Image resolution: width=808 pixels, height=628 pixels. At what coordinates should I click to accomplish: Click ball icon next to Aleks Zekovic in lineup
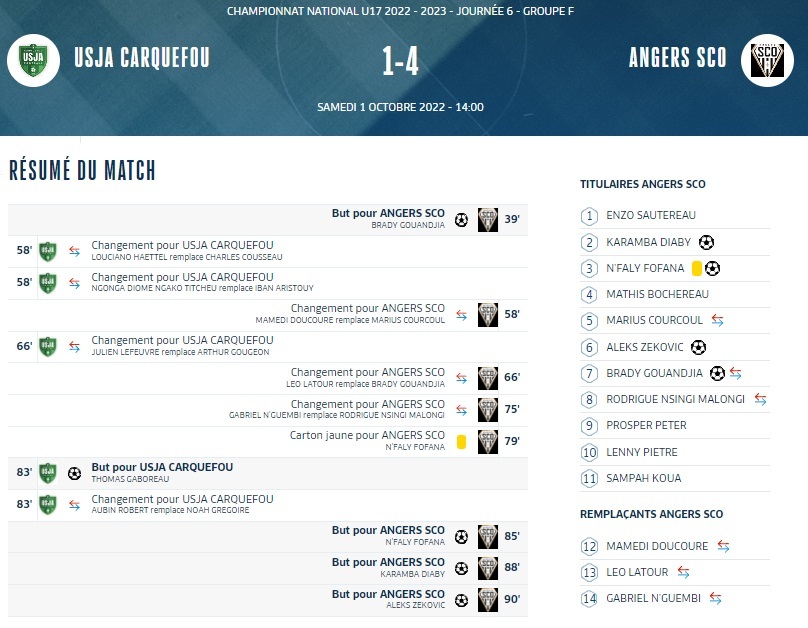coord(698,347)
